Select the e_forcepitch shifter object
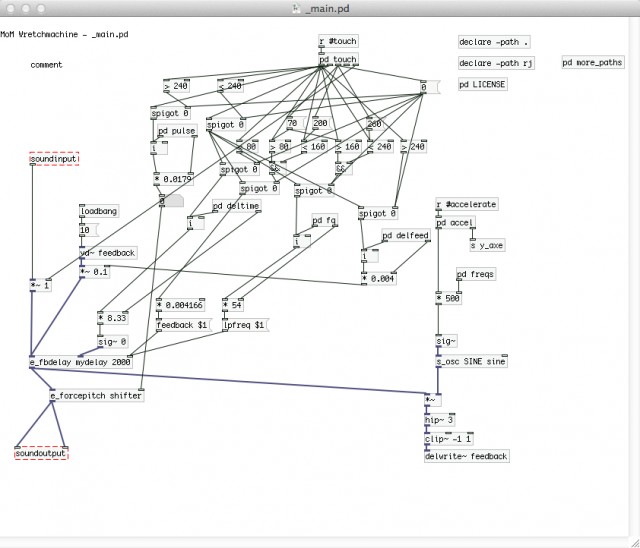640x548 pixels. pyautogui.click(x=96, y=395)
